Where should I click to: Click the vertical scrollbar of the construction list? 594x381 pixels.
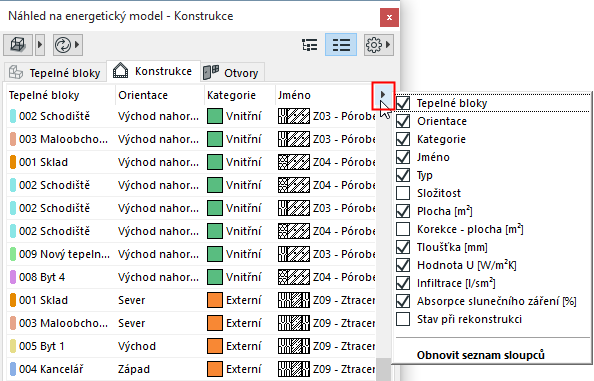[x=383, y=370]
